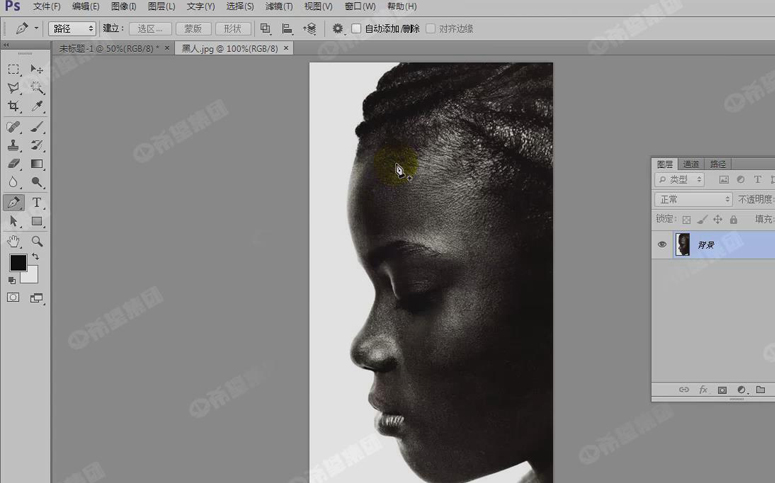Screen dimensions: 775x483
Task: Expand the 类型 layer filter dropdown
Action: 680,180
